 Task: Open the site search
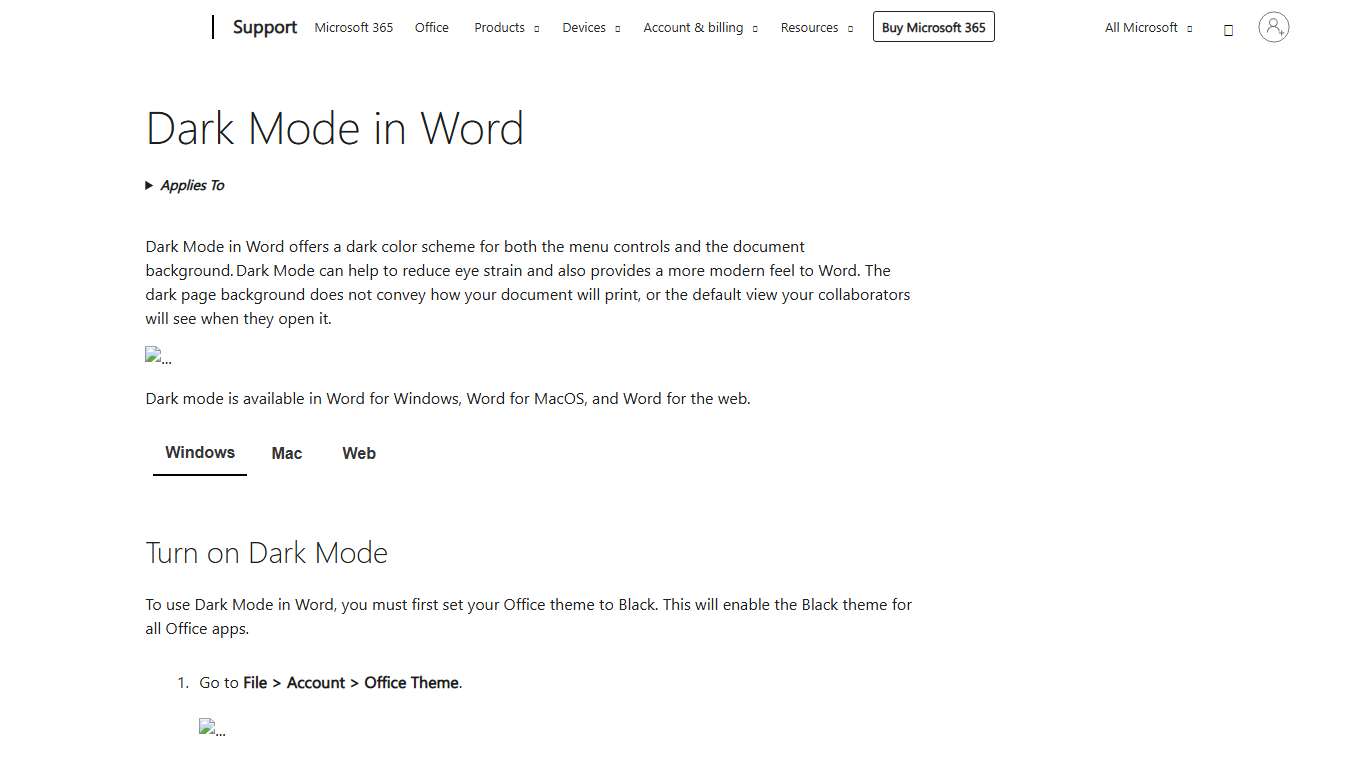click(1228, 29)
